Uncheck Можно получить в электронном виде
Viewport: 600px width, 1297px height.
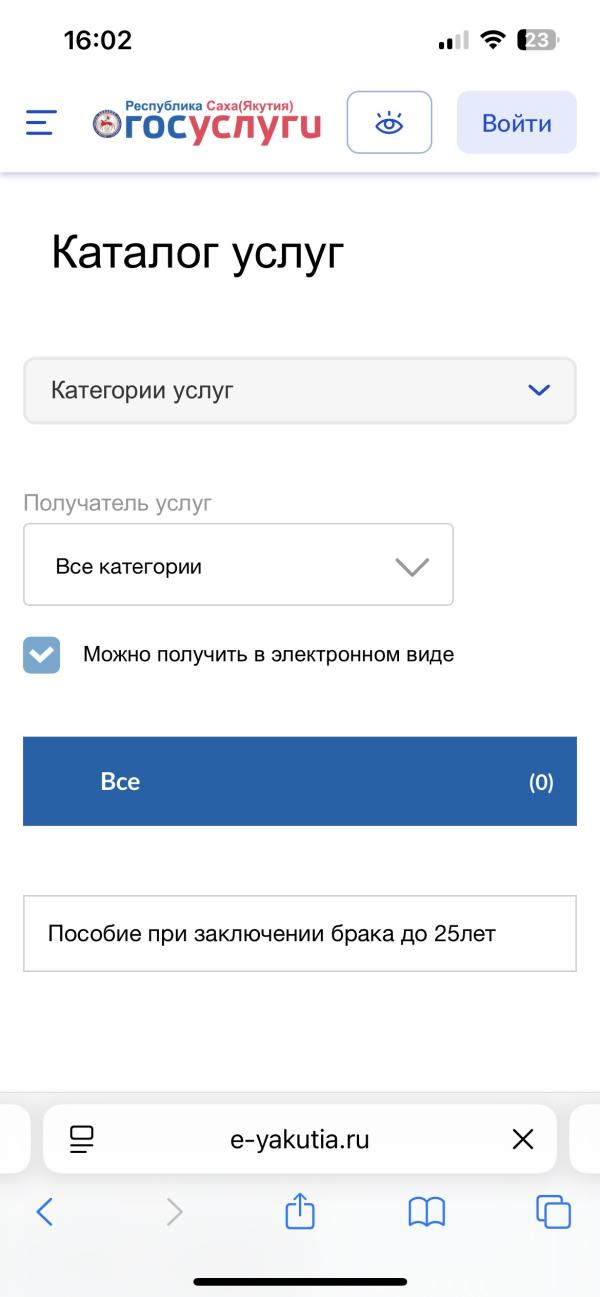(x=41, y=655)
